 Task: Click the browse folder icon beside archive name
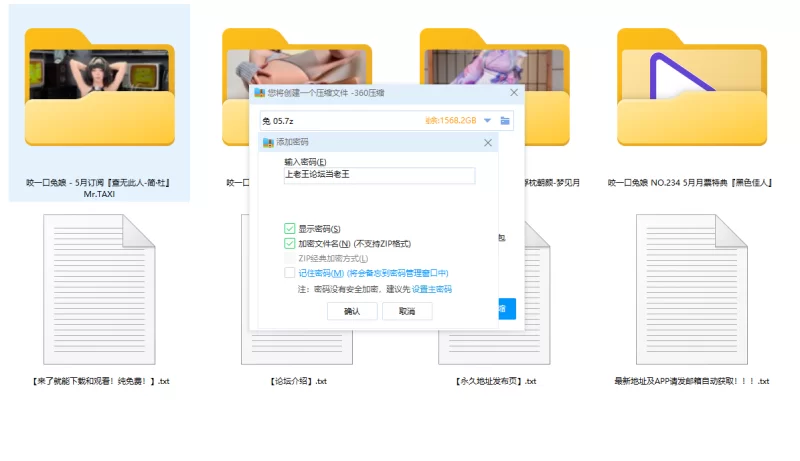coord(505,121)
